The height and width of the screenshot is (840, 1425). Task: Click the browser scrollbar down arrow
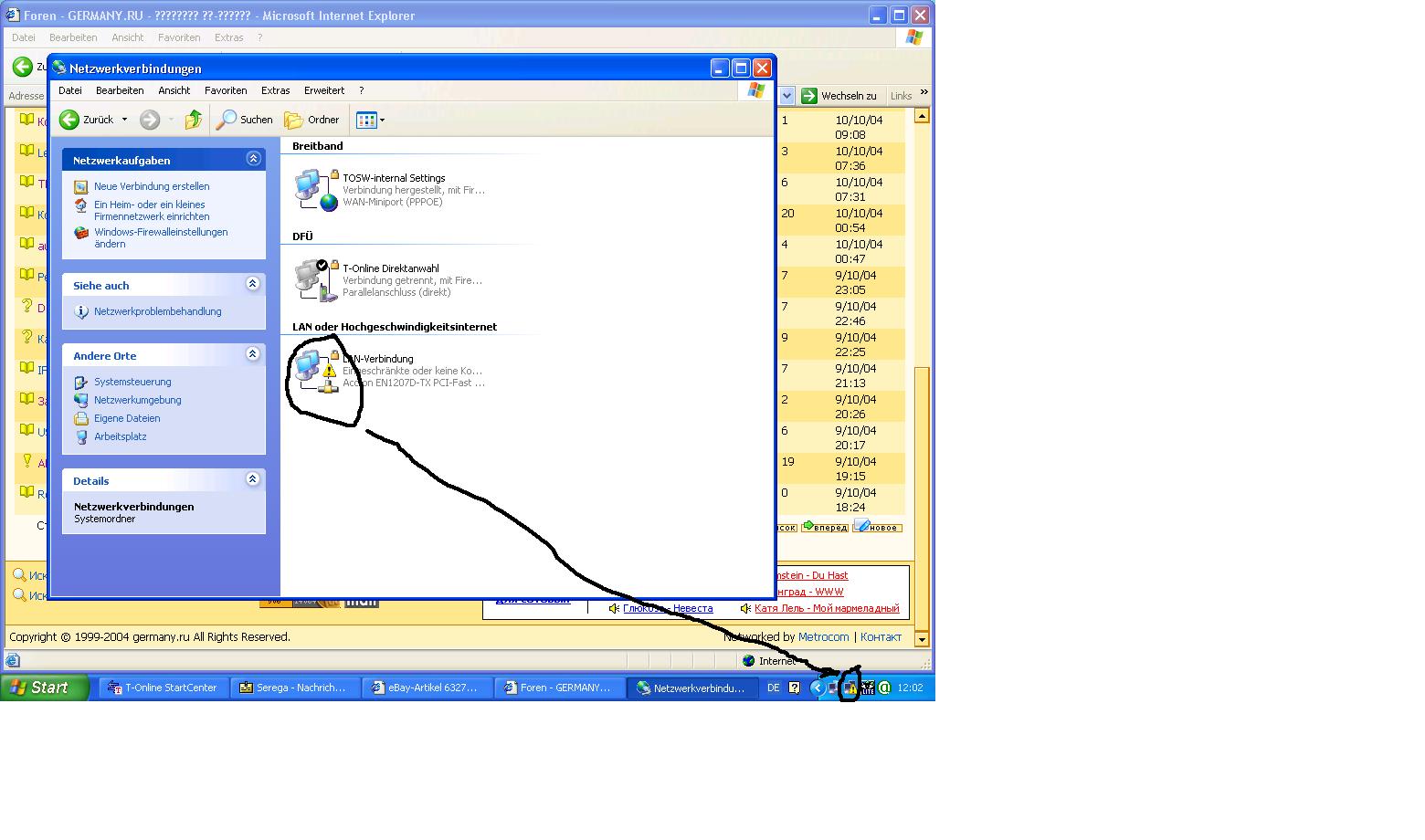coord(921,639)
